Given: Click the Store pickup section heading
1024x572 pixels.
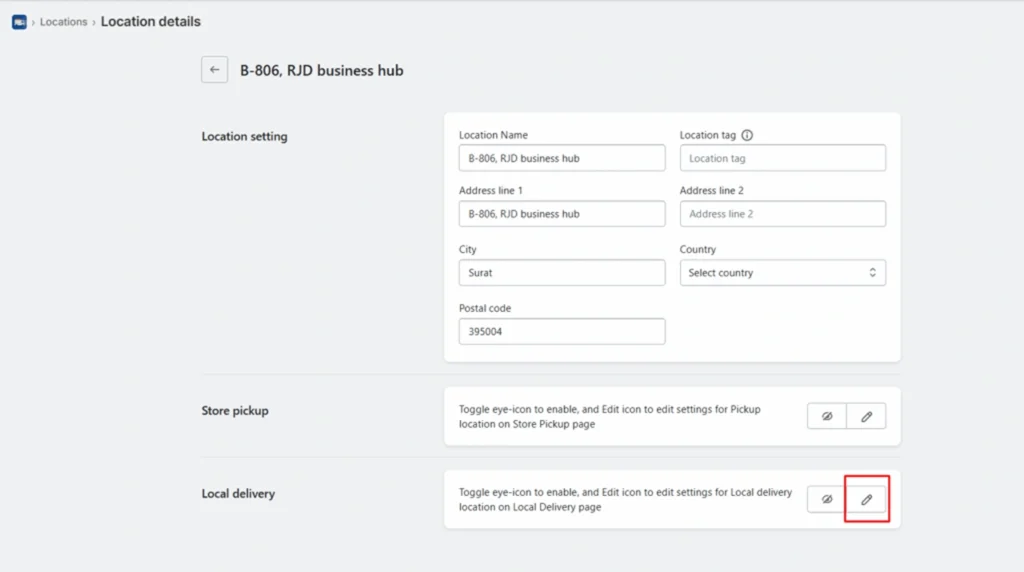Looking at the screenshot, I should (x=235, y=411).
